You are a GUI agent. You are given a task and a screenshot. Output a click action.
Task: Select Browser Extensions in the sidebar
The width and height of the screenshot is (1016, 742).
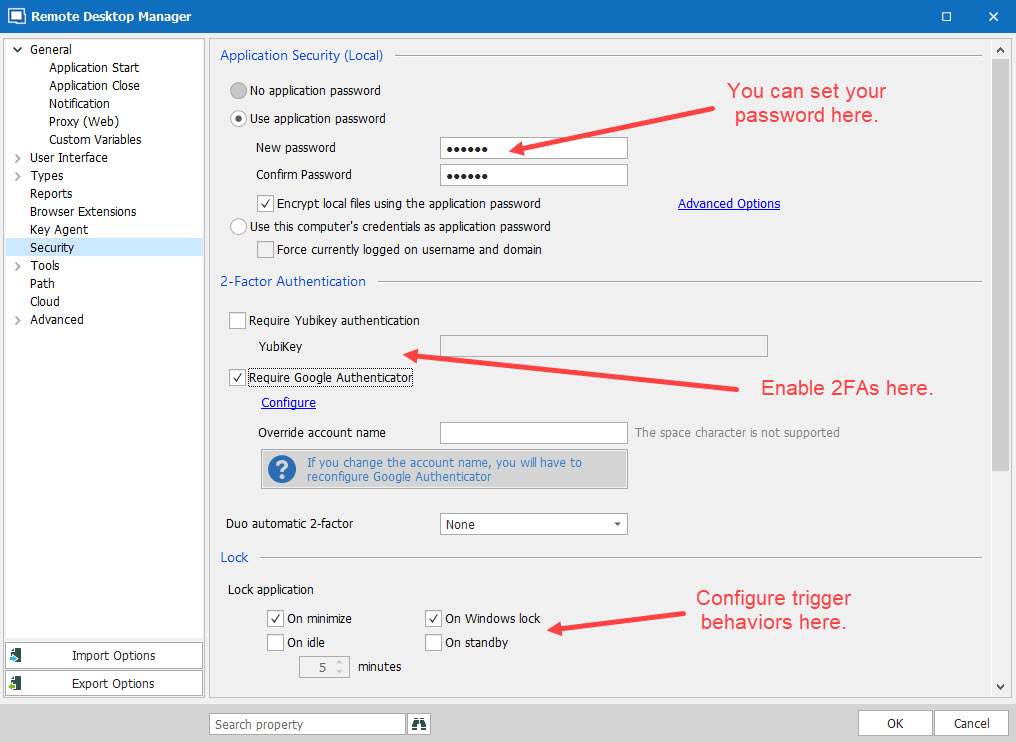83,212
